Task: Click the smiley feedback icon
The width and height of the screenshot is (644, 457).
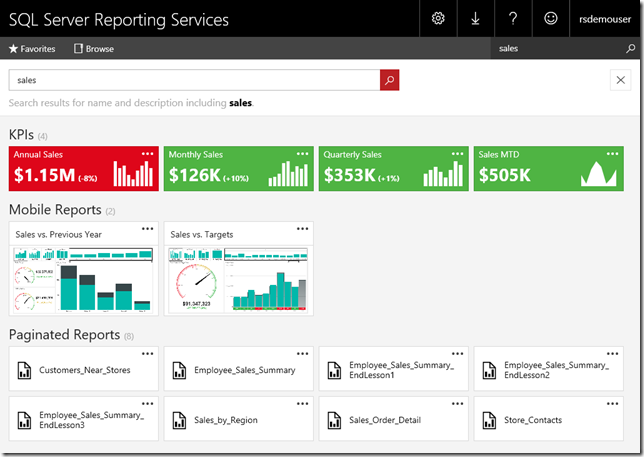Action: 550,18
